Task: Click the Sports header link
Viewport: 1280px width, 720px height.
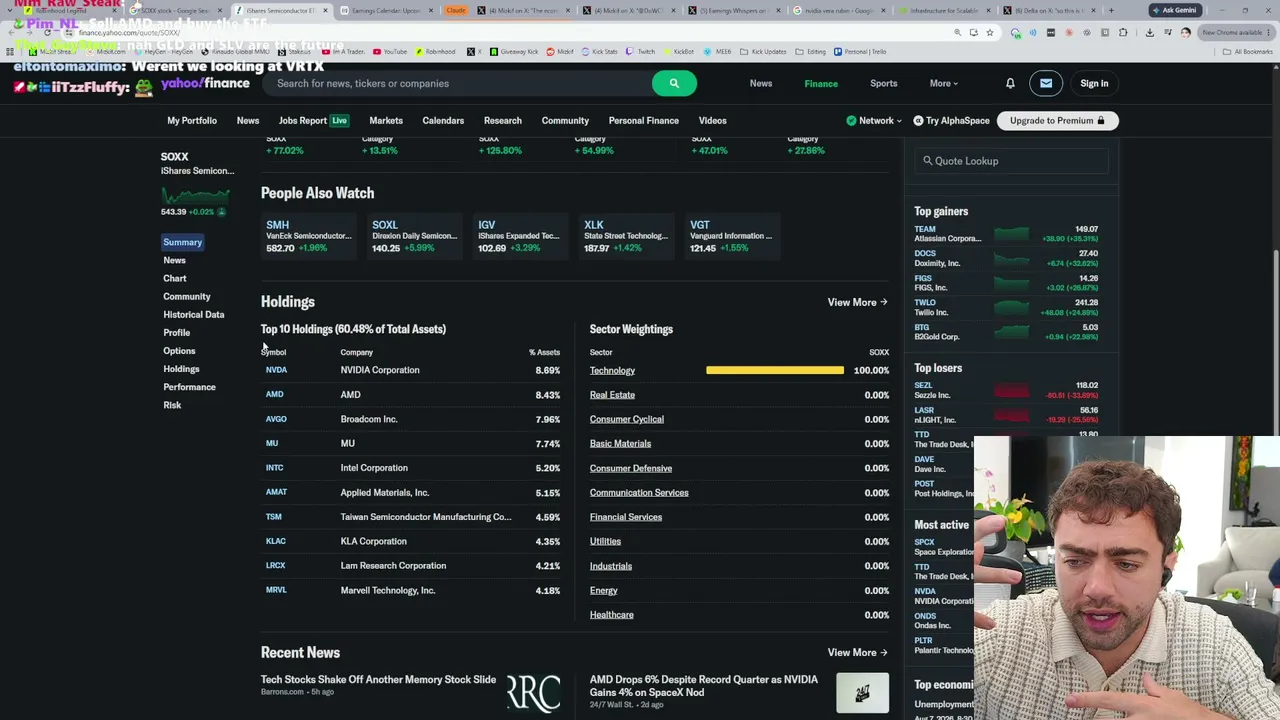Action: [x=883, y=84]
